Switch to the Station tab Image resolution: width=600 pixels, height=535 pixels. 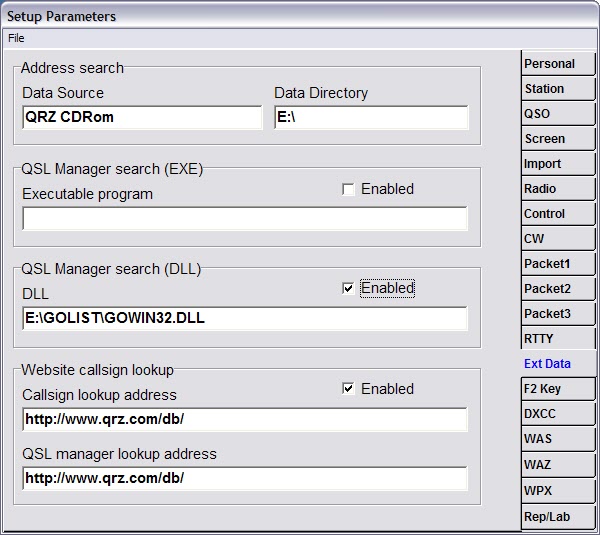(x=558, y=88)
